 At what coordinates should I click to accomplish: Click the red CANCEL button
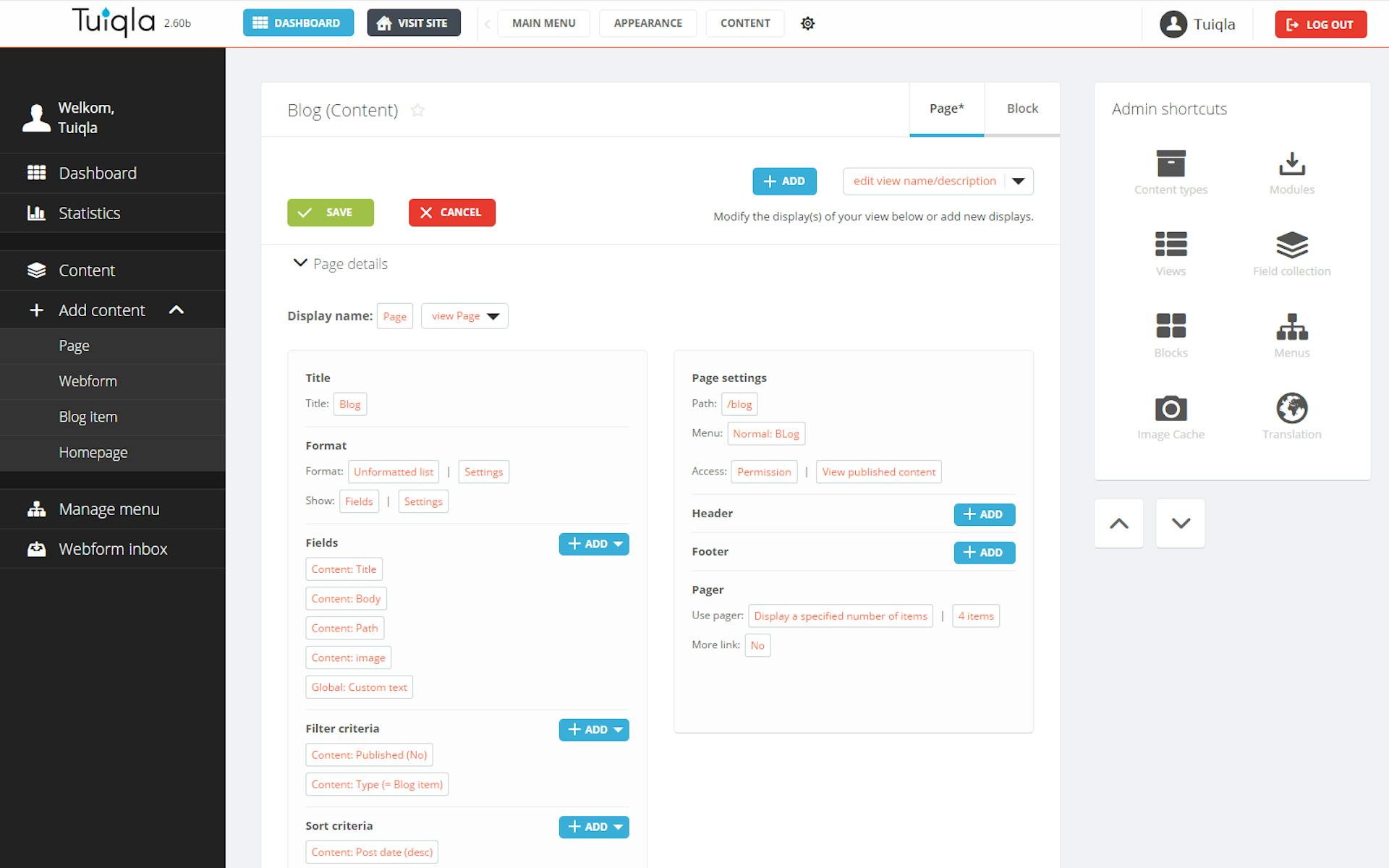[x=452, y=213]
